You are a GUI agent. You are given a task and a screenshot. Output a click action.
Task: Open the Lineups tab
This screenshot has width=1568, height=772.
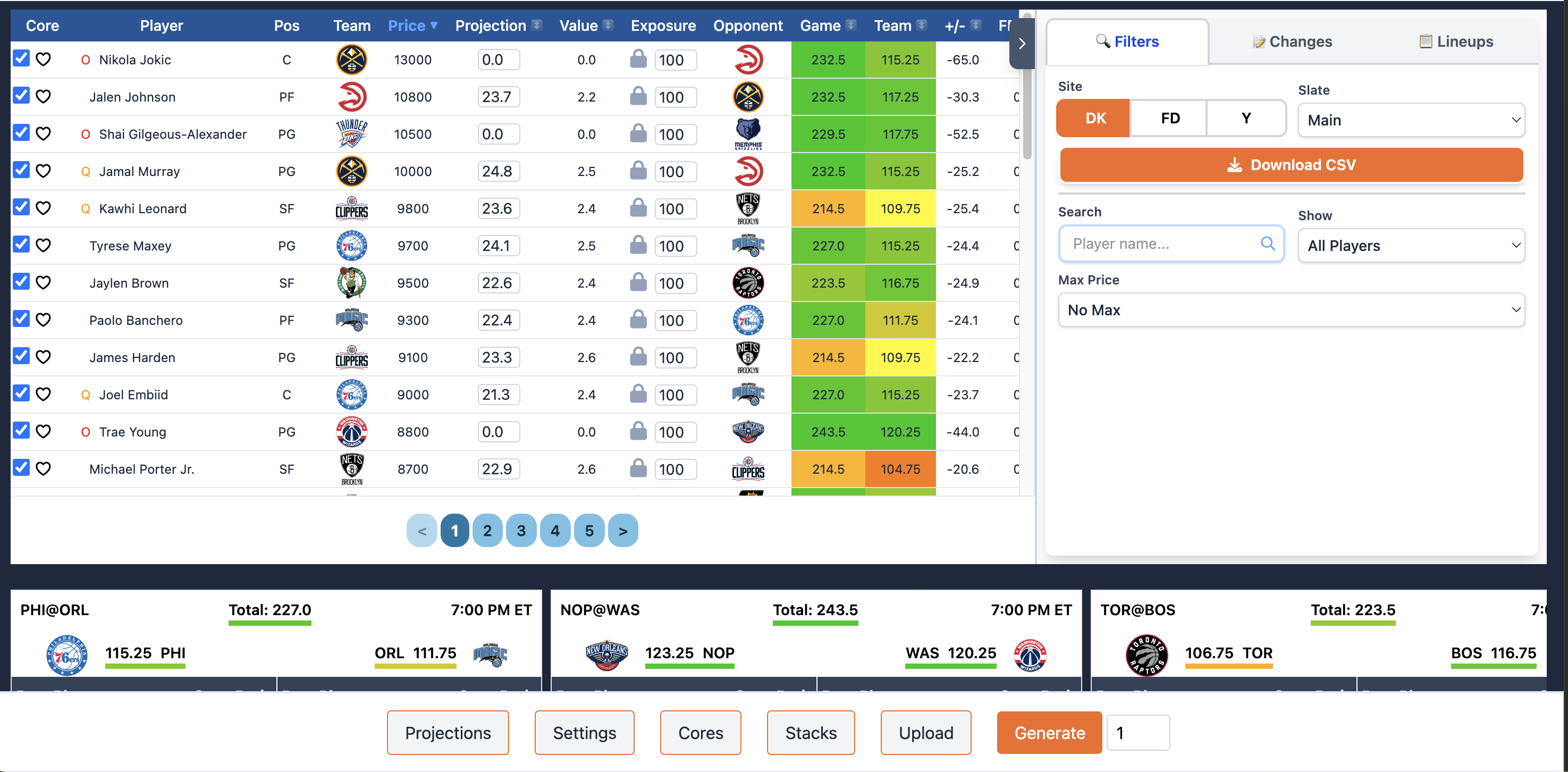click(x=1455, y=41)
